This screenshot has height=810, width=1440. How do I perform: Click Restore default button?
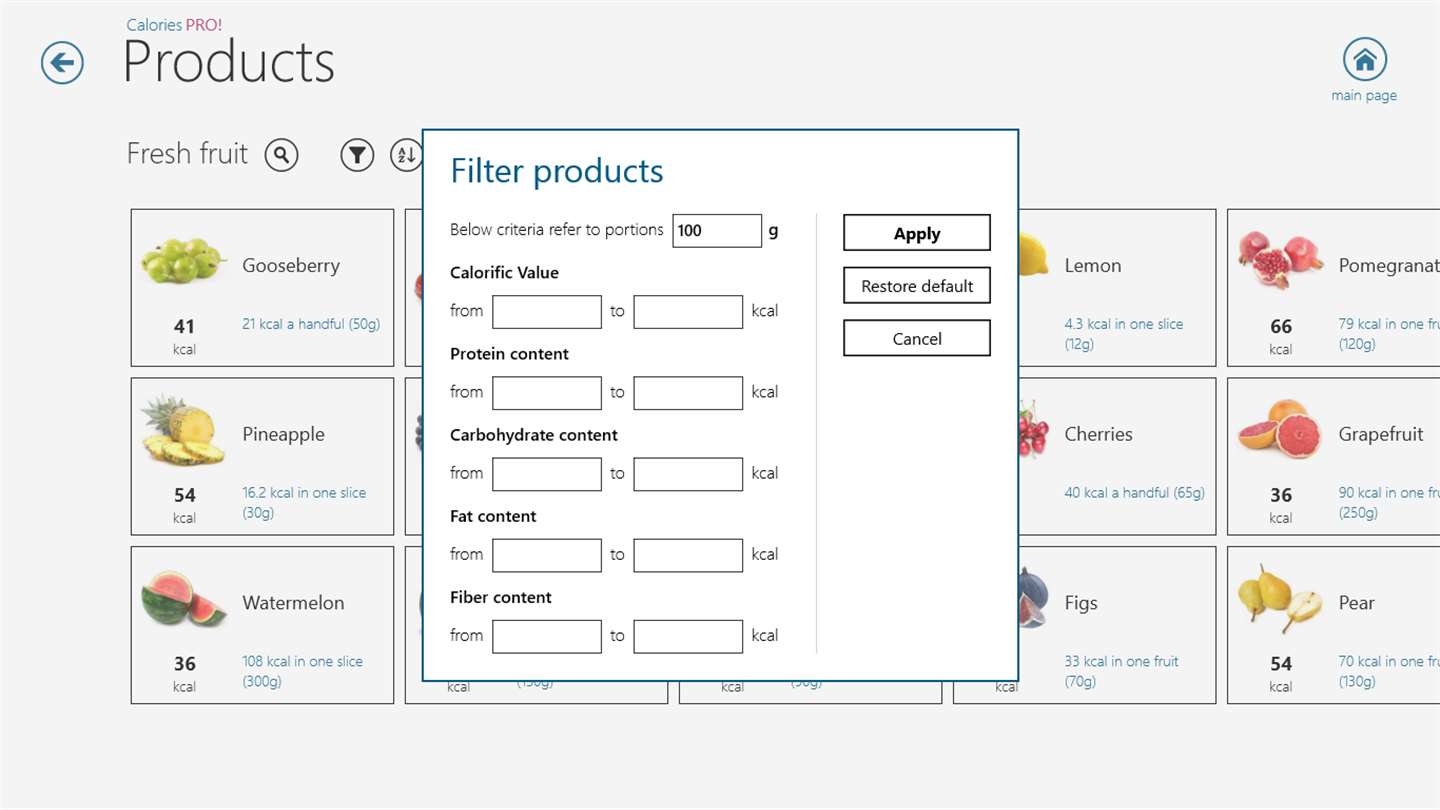[x=917, y=286]
